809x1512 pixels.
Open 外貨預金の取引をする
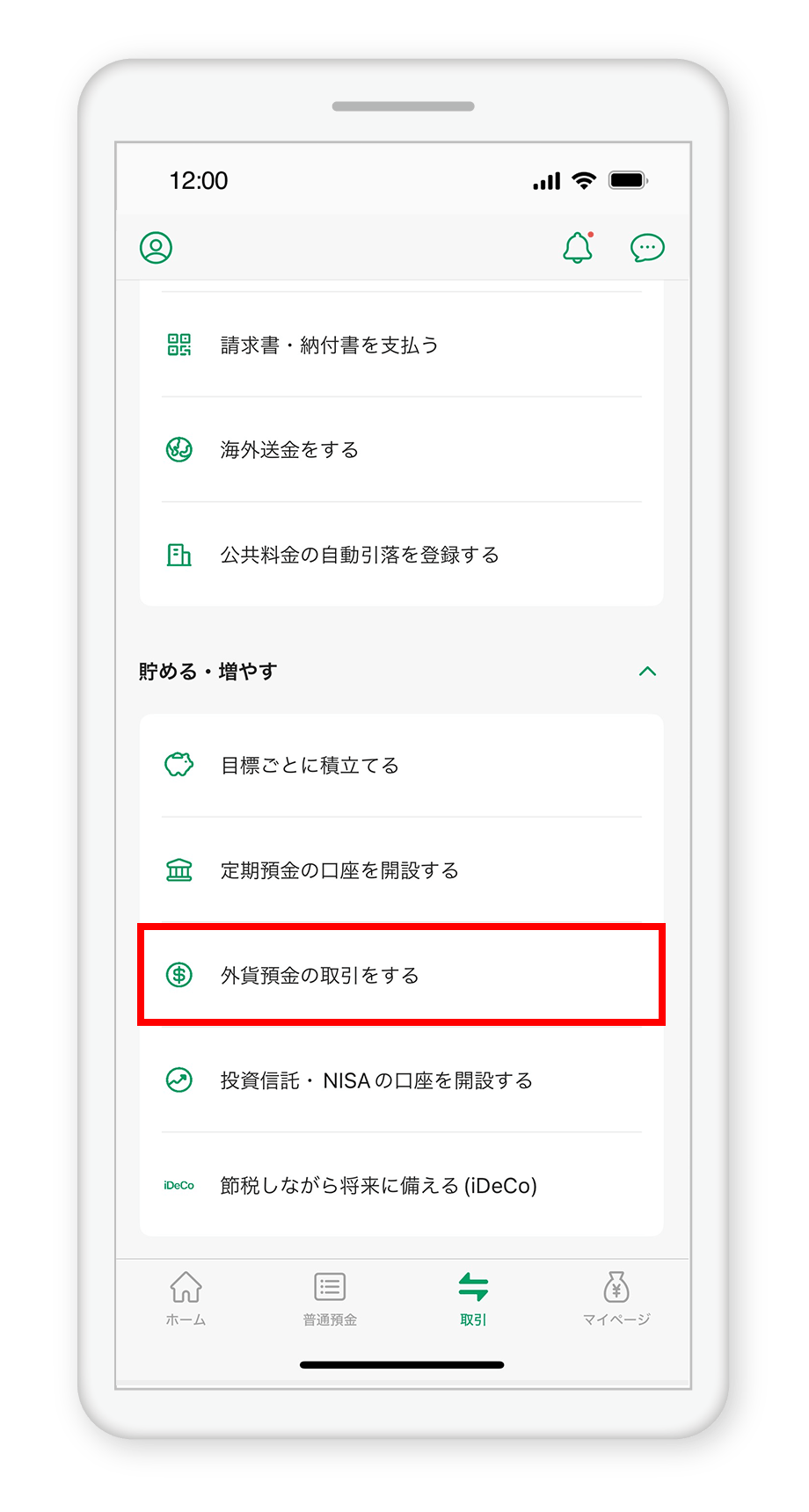click(x=401, y=975)
